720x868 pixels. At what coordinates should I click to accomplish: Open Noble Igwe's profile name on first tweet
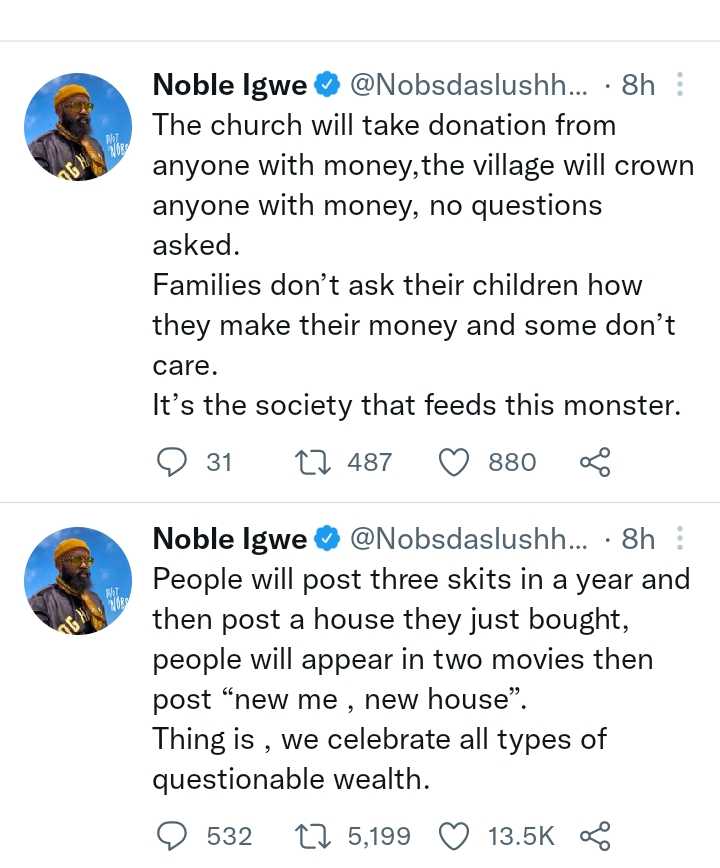pyautogui.click(x=229, y=86)
